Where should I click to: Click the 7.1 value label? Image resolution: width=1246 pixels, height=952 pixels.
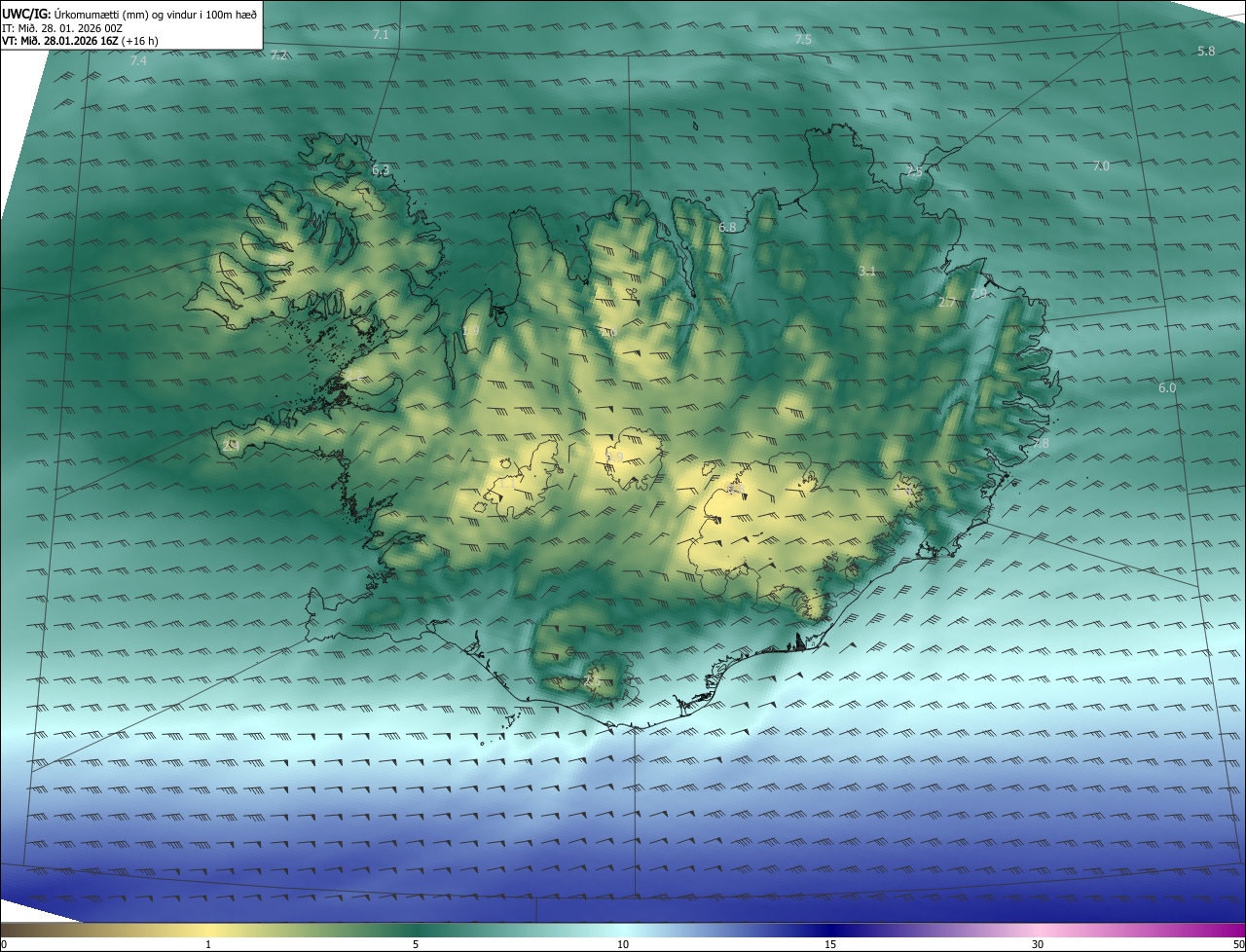coord(381,35)
